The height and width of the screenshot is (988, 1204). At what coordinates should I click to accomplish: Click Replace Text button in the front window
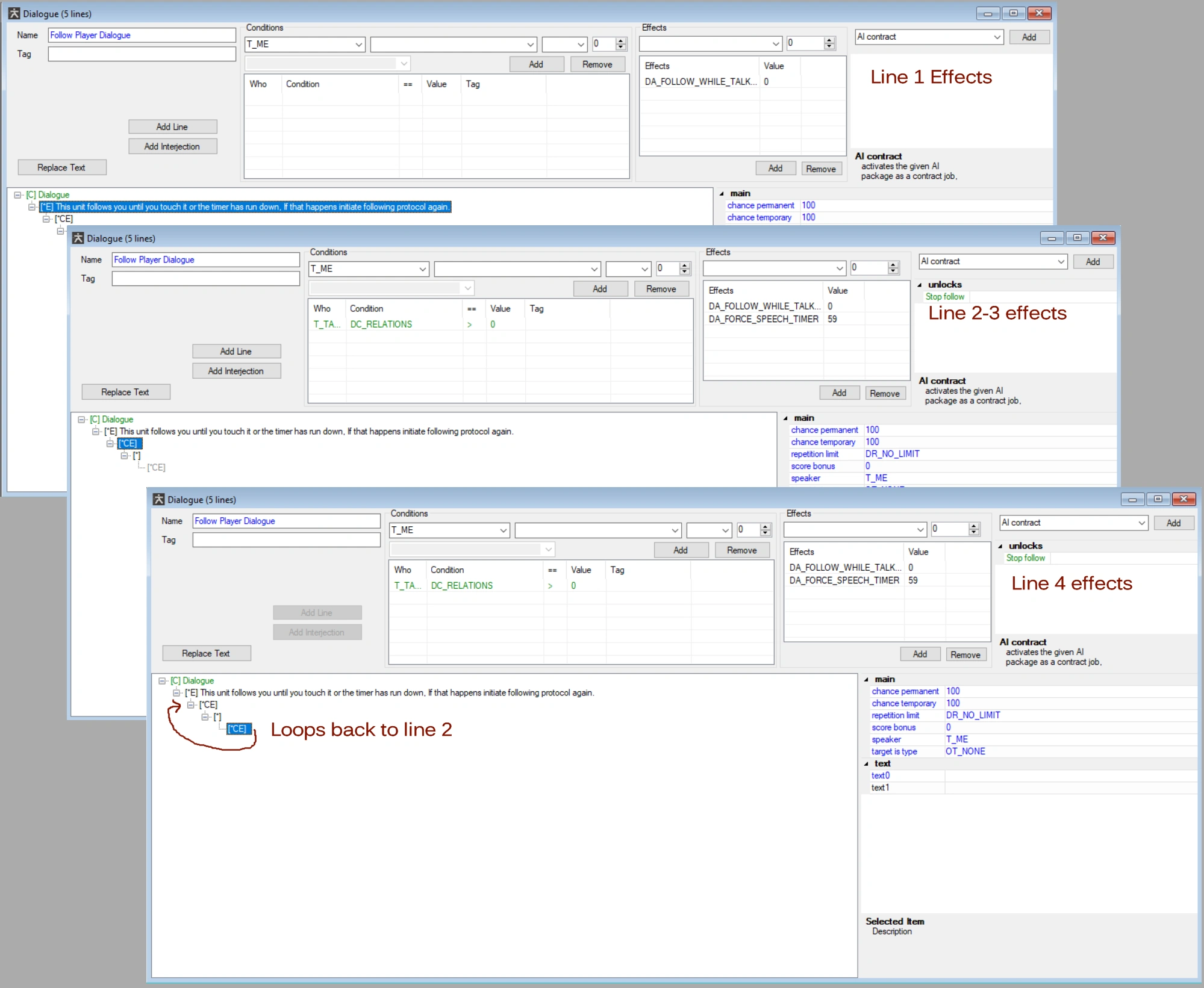click(x=206, y=654)
